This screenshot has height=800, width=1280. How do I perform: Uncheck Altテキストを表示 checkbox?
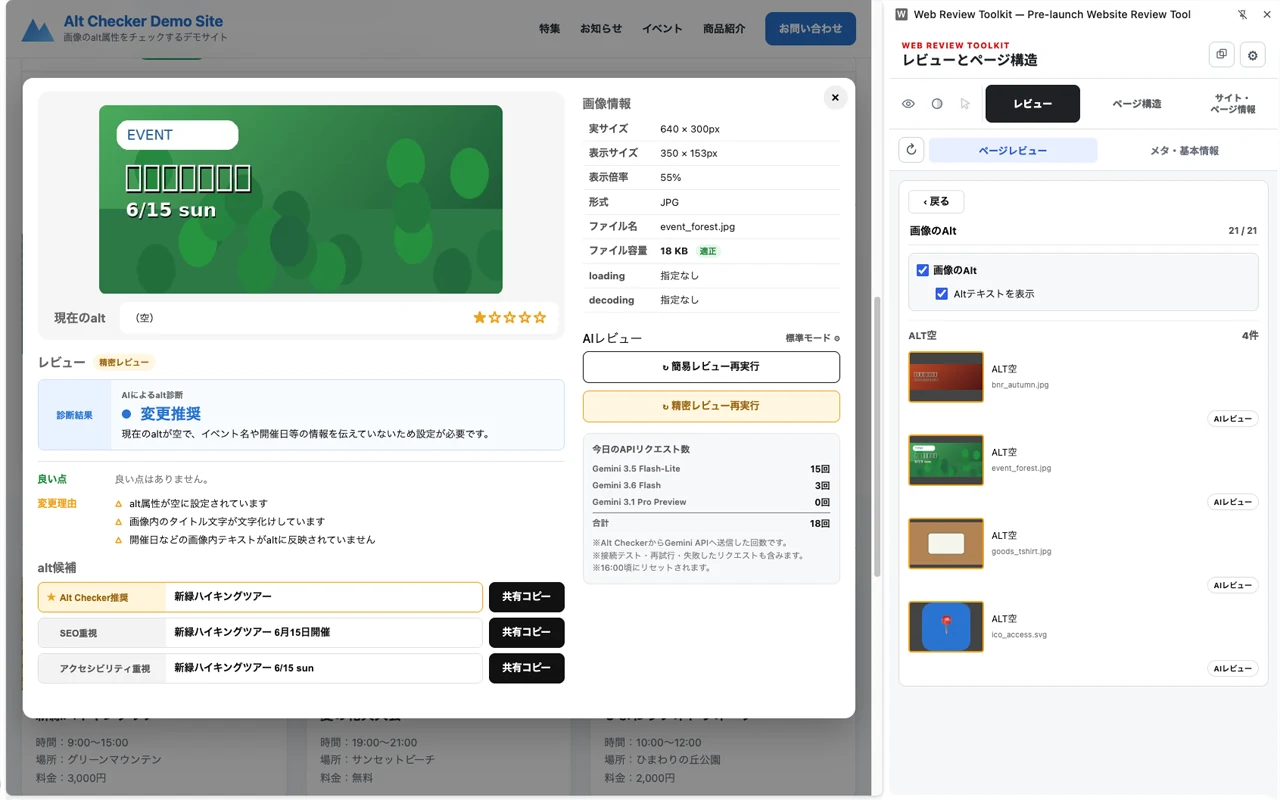941,294
